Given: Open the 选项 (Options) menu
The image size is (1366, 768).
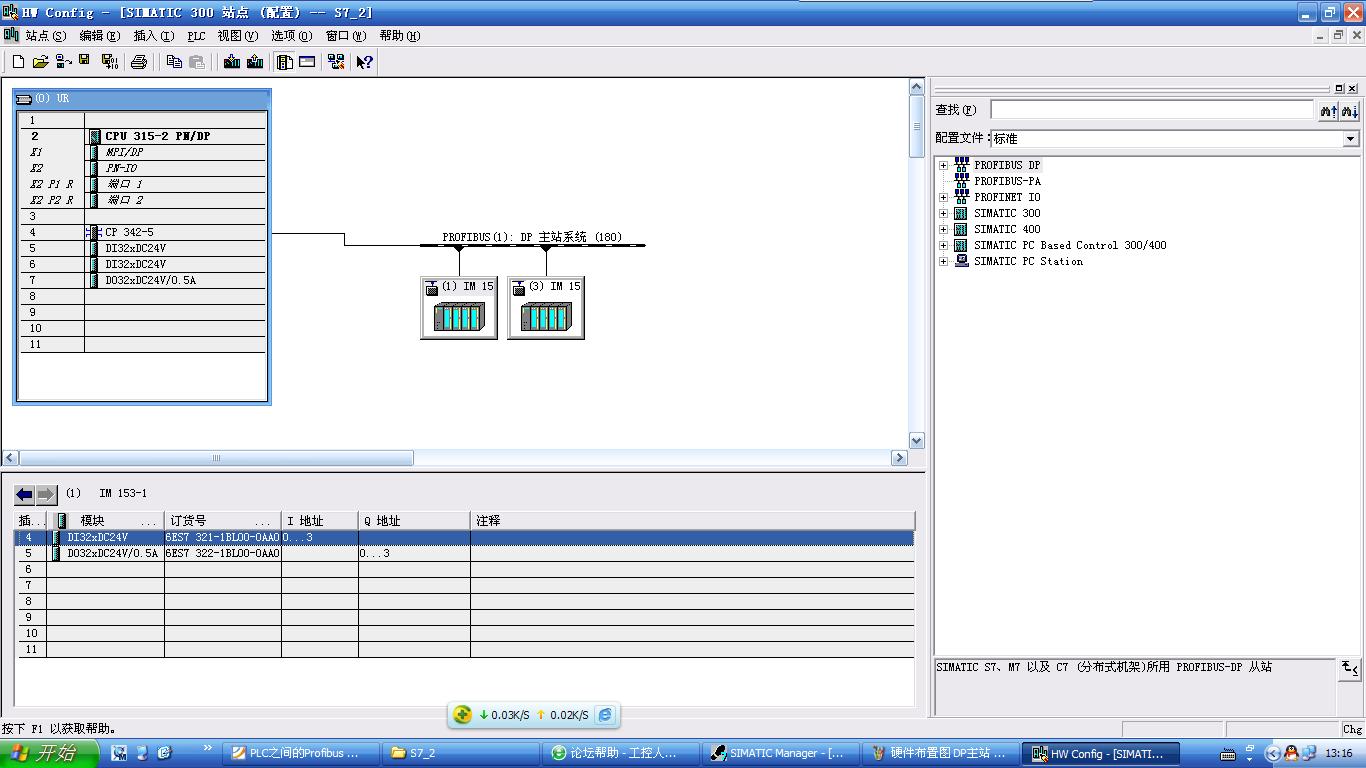Looking at the screenshot, I should pyautogui.click(x=291, y=36).
